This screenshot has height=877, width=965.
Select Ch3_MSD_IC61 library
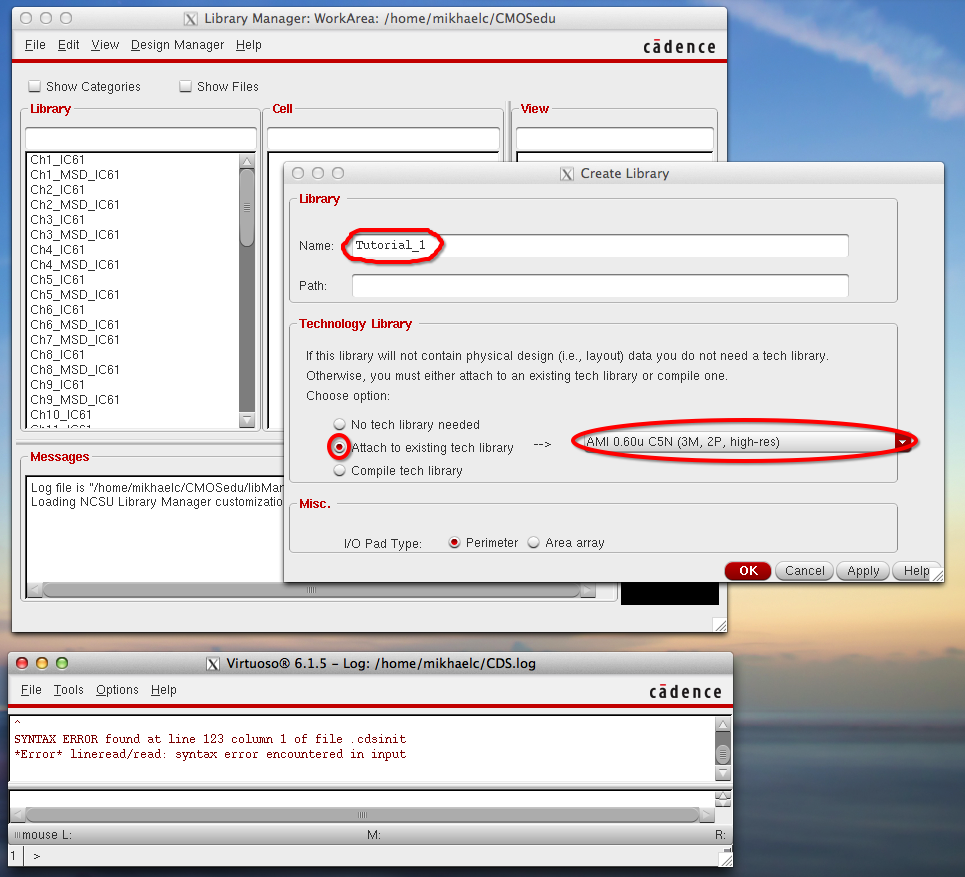point(74,234)
